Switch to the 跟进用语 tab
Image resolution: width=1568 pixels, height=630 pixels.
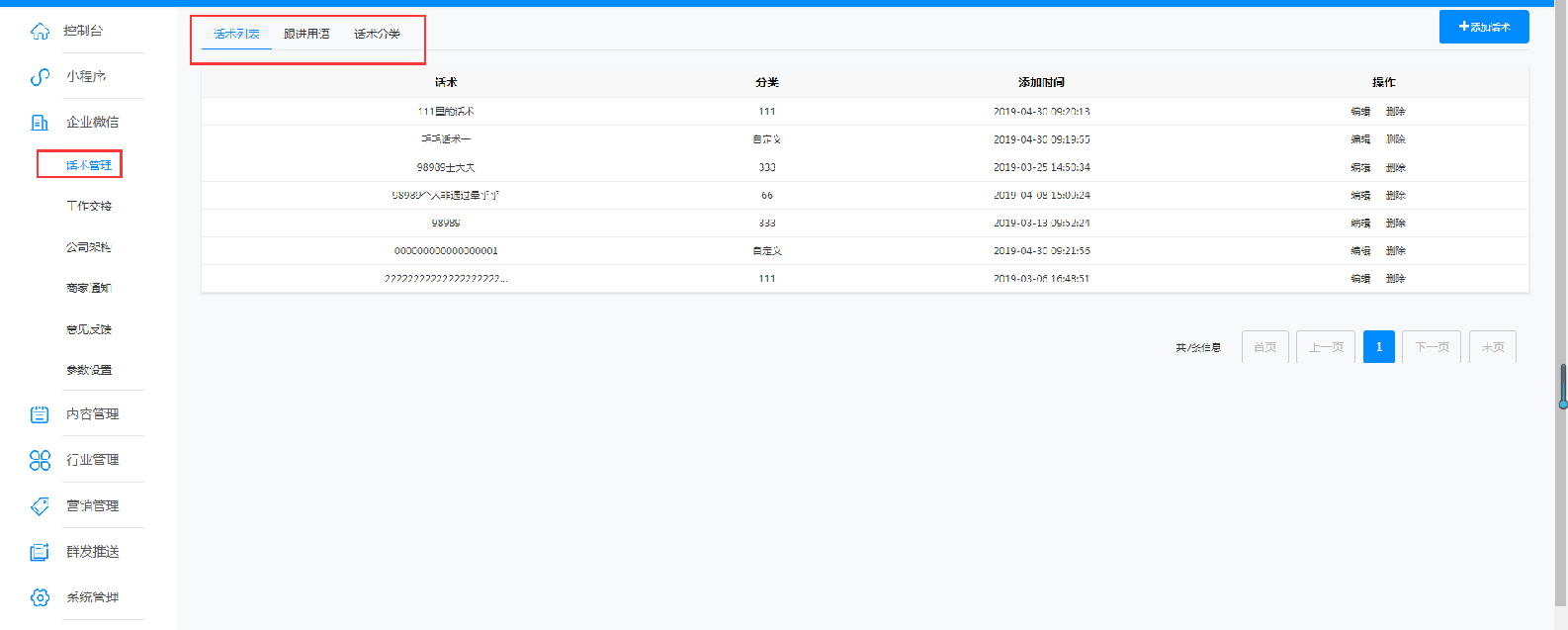click(306, 34)
